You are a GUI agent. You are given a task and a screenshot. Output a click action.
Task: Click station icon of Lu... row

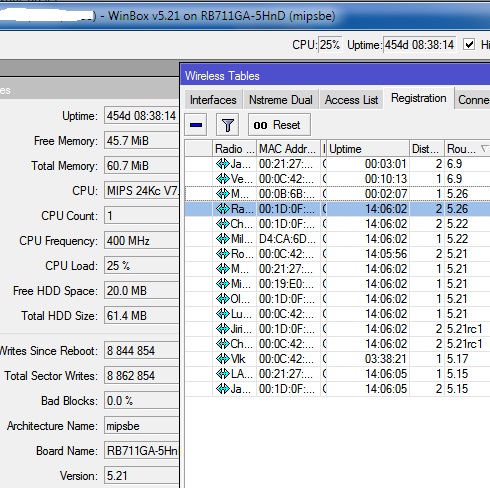[222, 314]
